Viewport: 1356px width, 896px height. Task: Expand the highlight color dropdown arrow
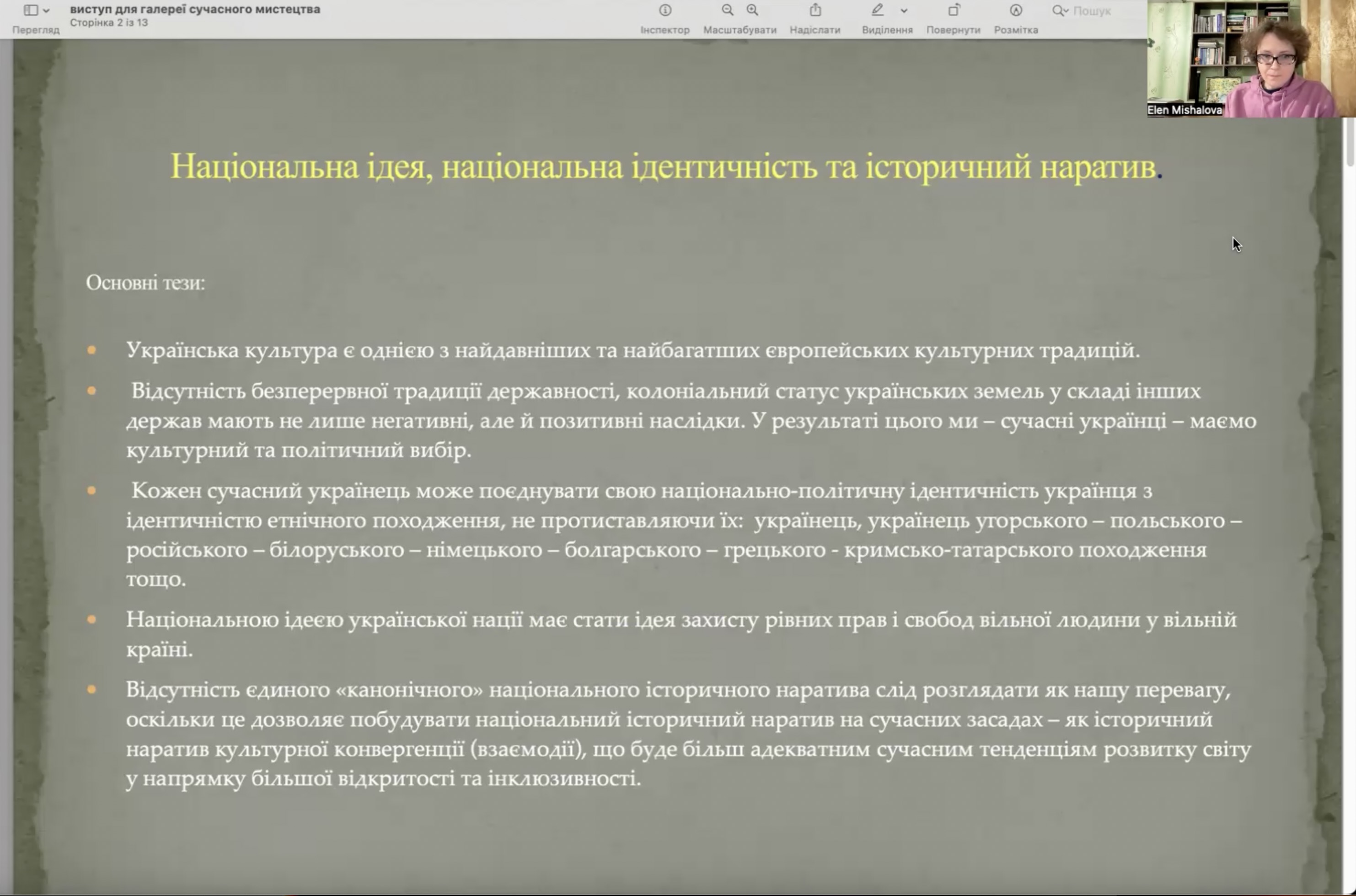pos(904,11)
